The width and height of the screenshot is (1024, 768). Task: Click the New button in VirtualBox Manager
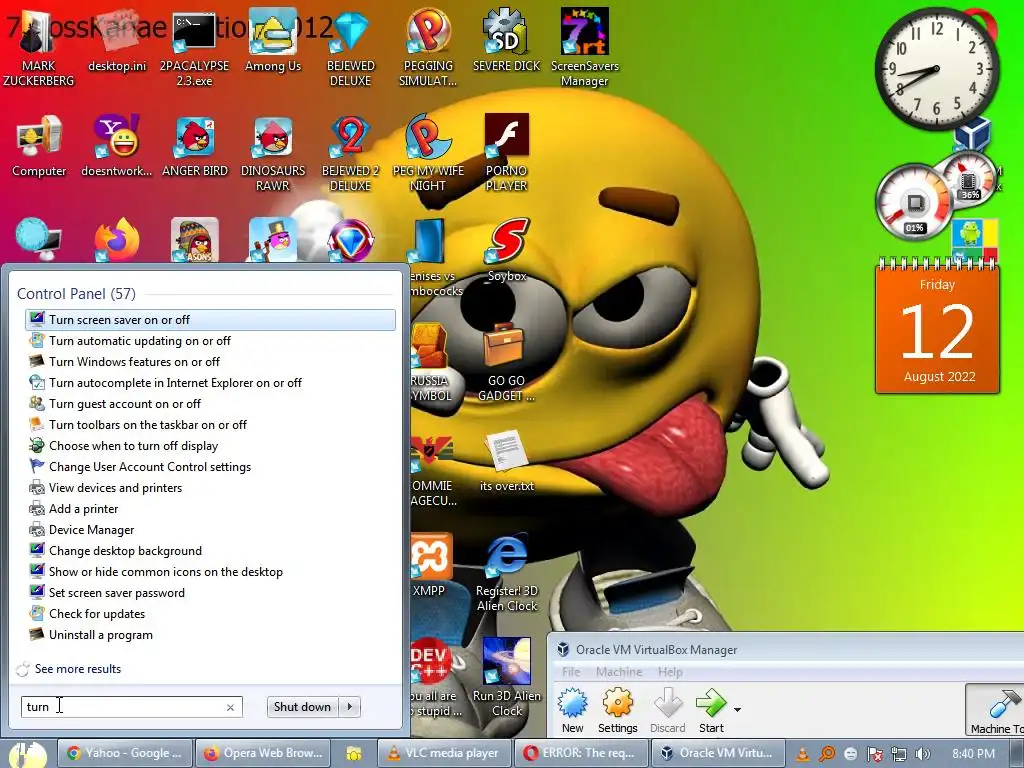pos(573,711)
